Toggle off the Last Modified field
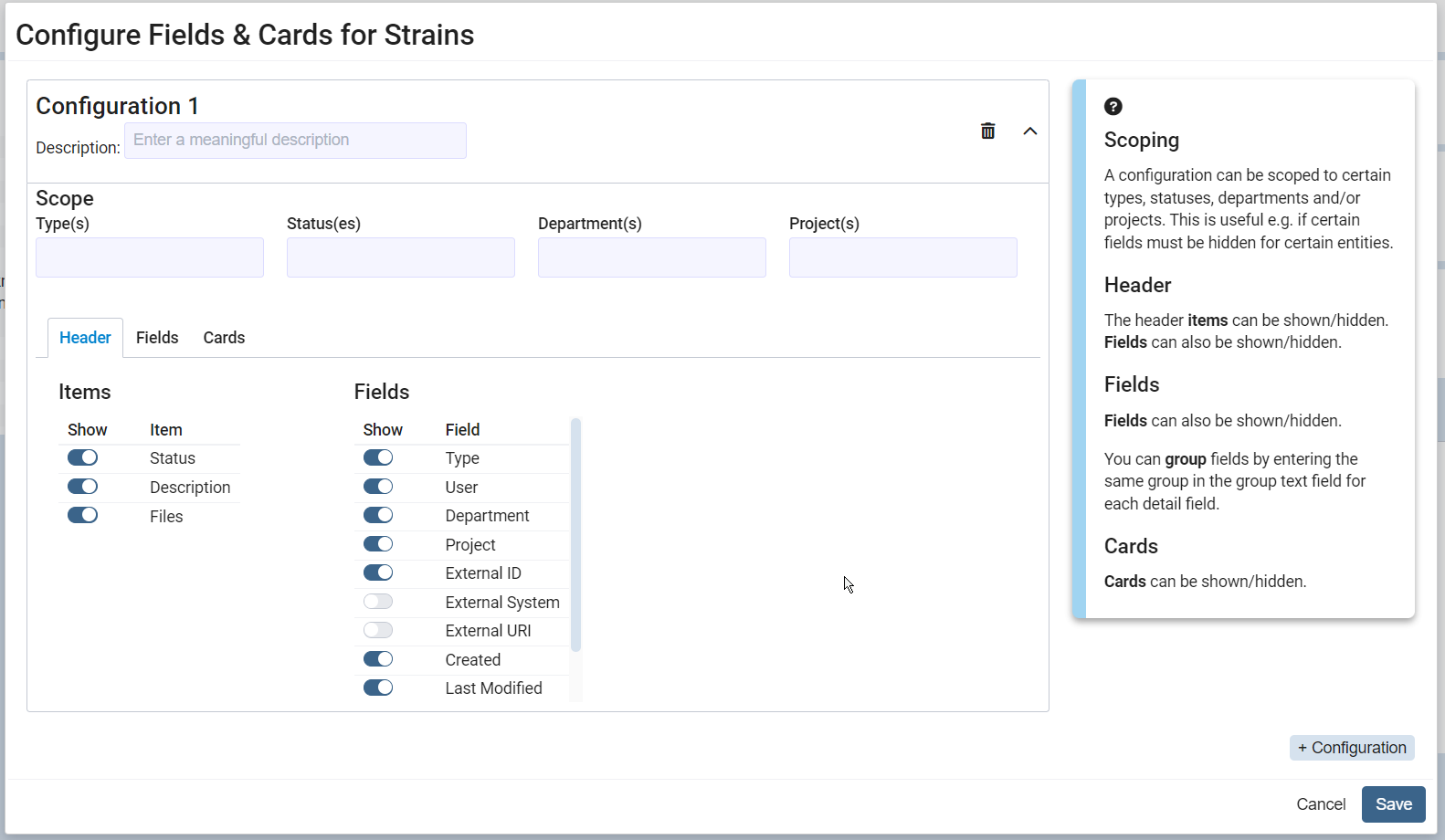Image resolution: width=1445 pixels, height=840 pixels. [x=378, y=688]
